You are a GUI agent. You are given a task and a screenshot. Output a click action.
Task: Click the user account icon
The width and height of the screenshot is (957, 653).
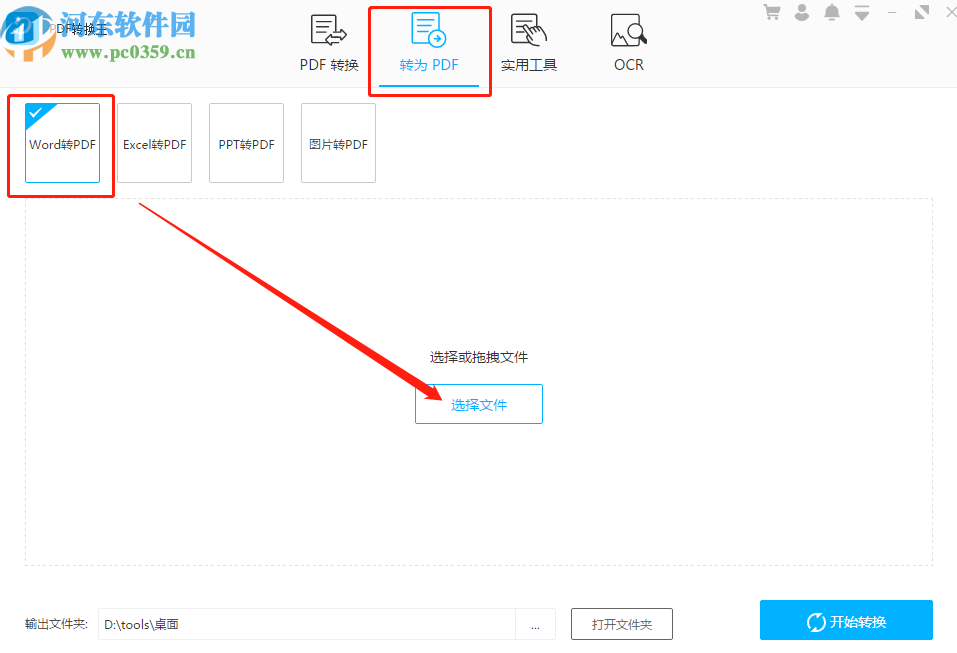pos(801,12)
